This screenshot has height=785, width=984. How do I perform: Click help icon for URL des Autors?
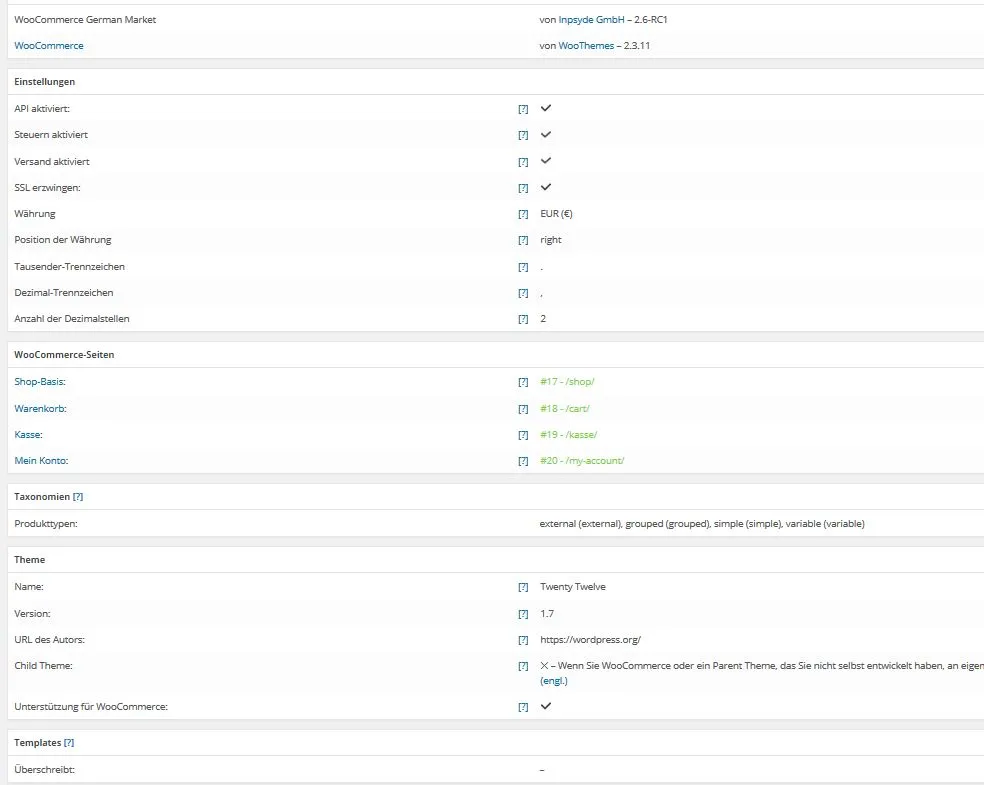[x=523, y=640]
